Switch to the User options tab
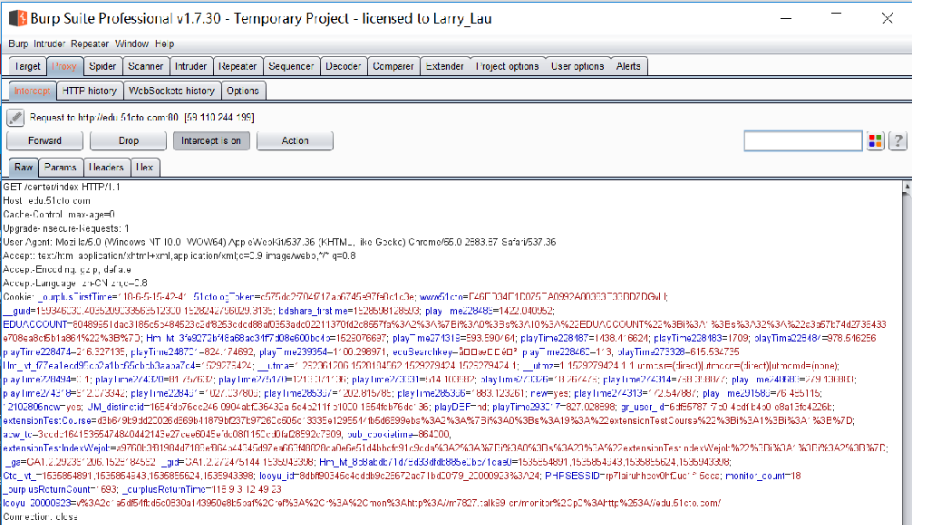Viewport: 926px width, 525px height. 578,66
